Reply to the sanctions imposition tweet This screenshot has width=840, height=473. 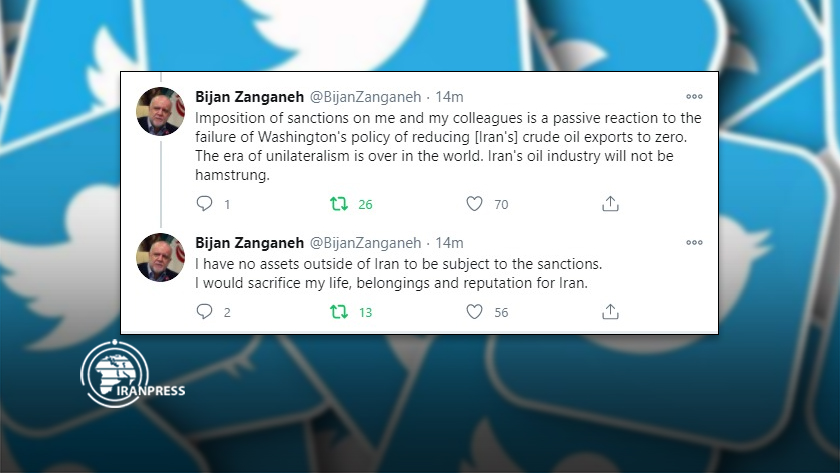click(x=204, y=204)
